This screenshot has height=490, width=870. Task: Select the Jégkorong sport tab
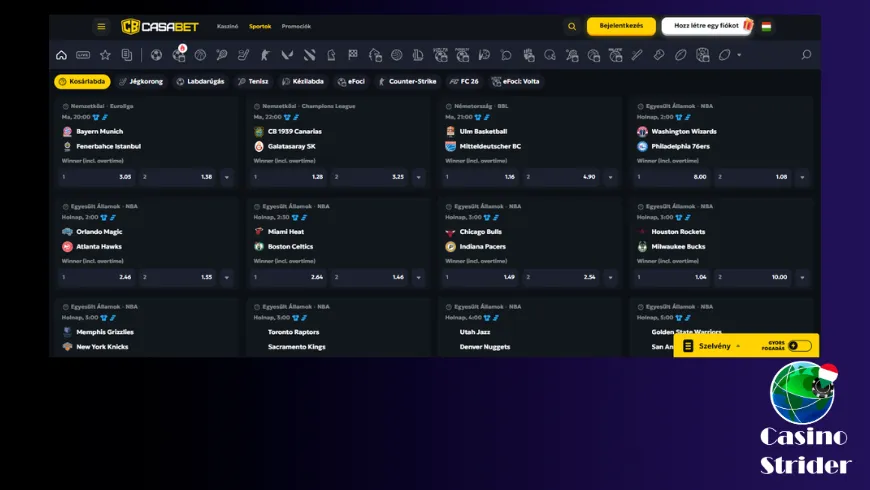(141, 81)
